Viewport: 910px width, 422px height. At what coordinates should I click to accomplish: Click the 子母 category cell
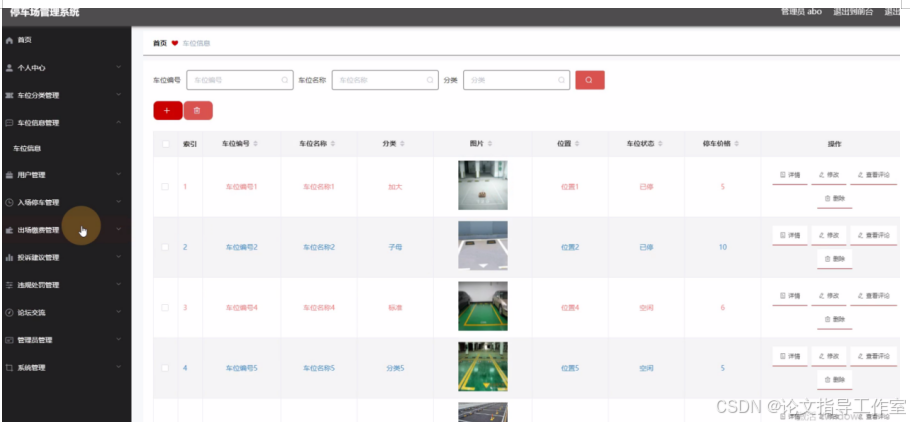pos(395,247)
